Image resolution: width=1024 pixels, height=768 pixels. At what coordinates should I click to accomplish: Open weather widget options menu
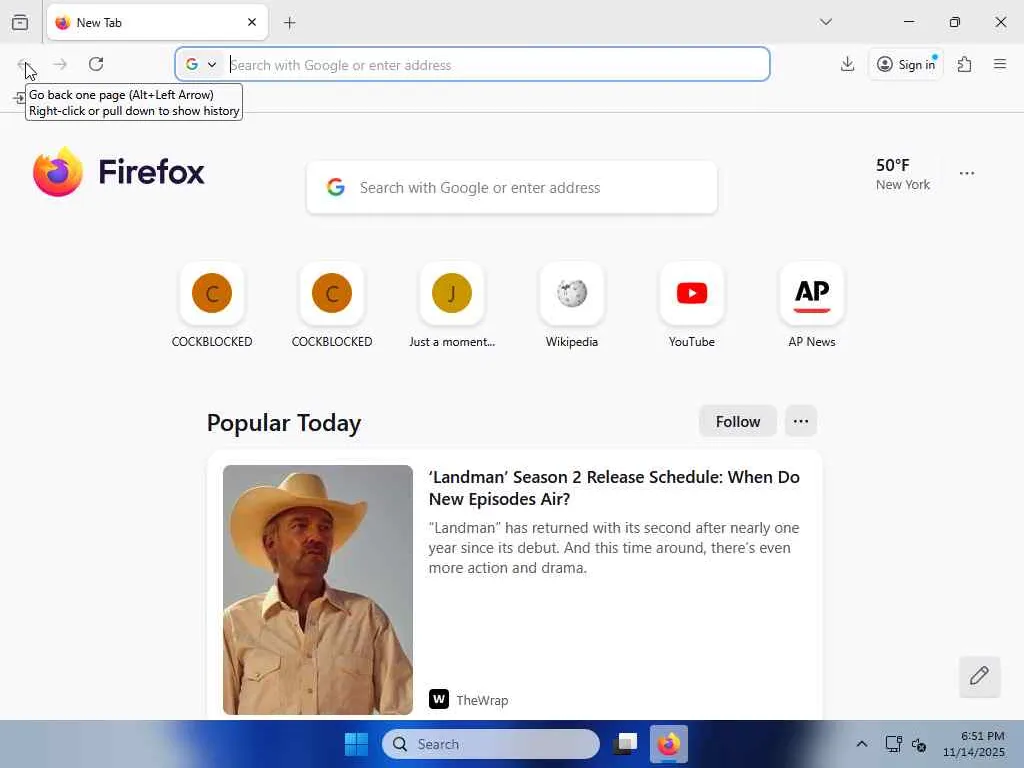tap(967, 173)
